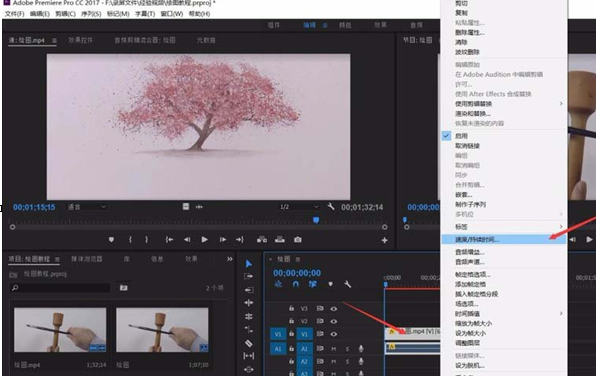
Task: Play the source monitor clip
Action: (x=204, y=240)
